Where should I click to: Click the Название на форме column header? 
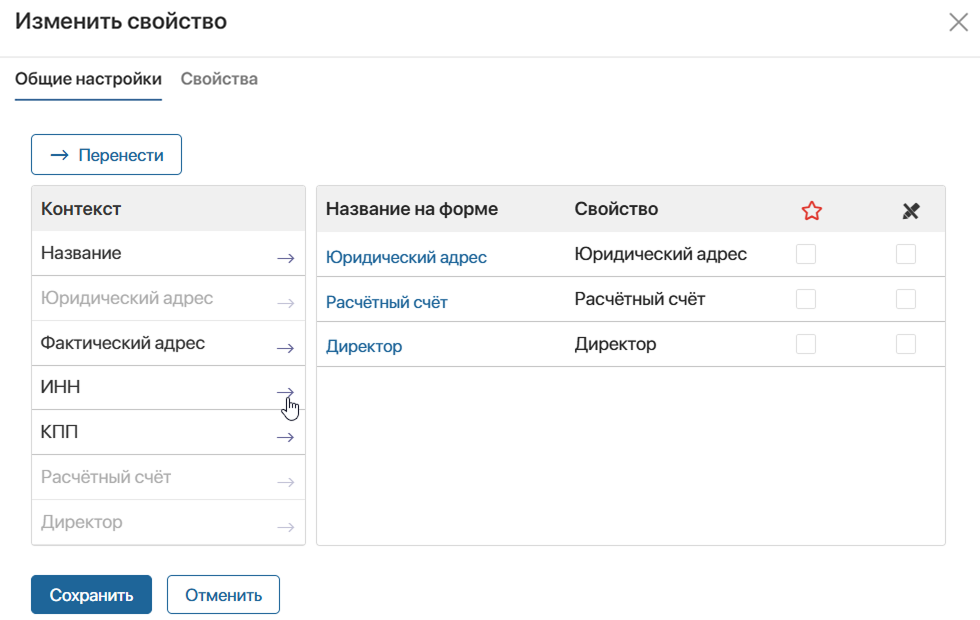[412, 209]
